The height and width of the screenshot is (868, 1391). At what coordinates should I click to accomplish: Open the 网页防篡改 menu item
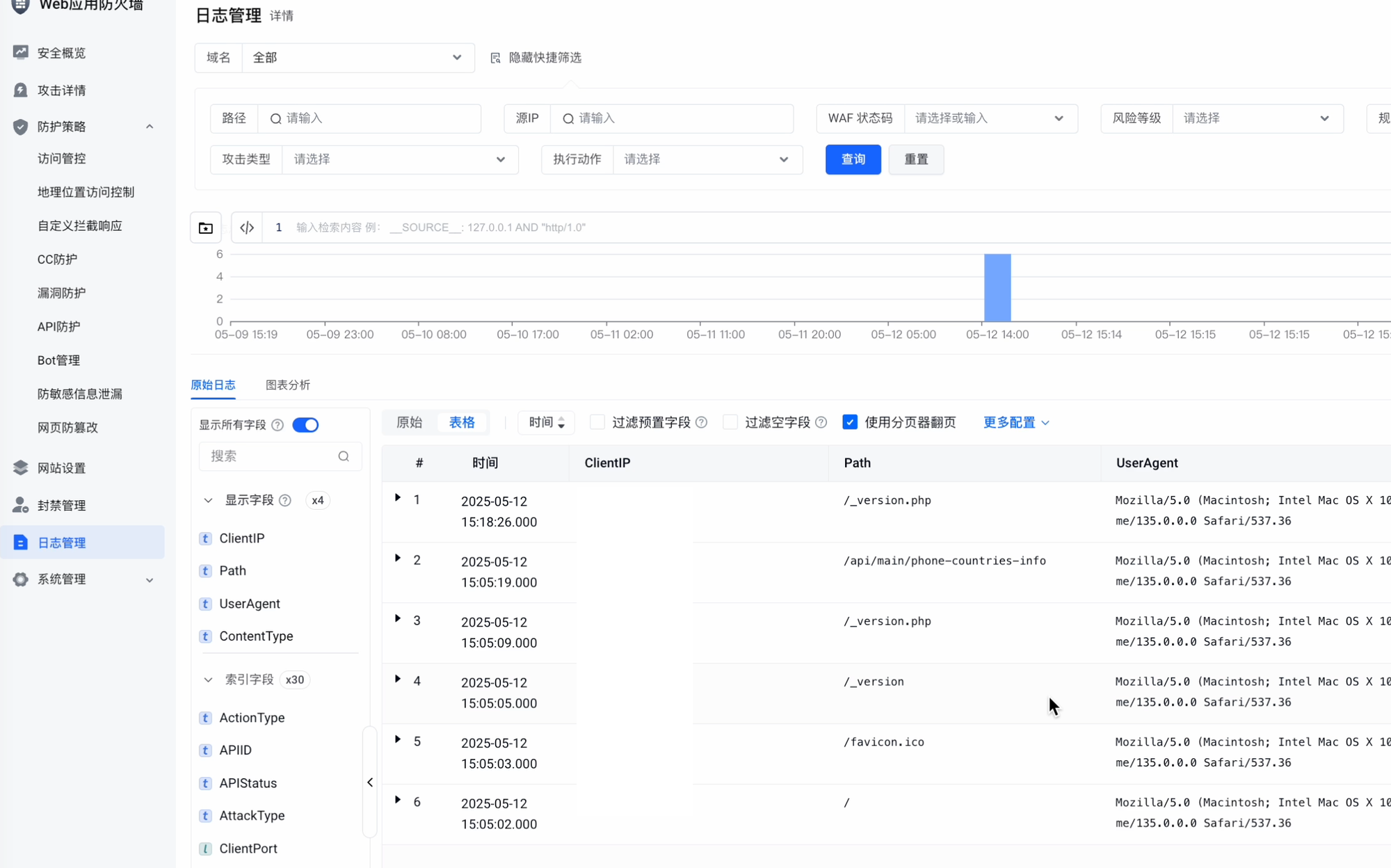click(x=67, y=428)
